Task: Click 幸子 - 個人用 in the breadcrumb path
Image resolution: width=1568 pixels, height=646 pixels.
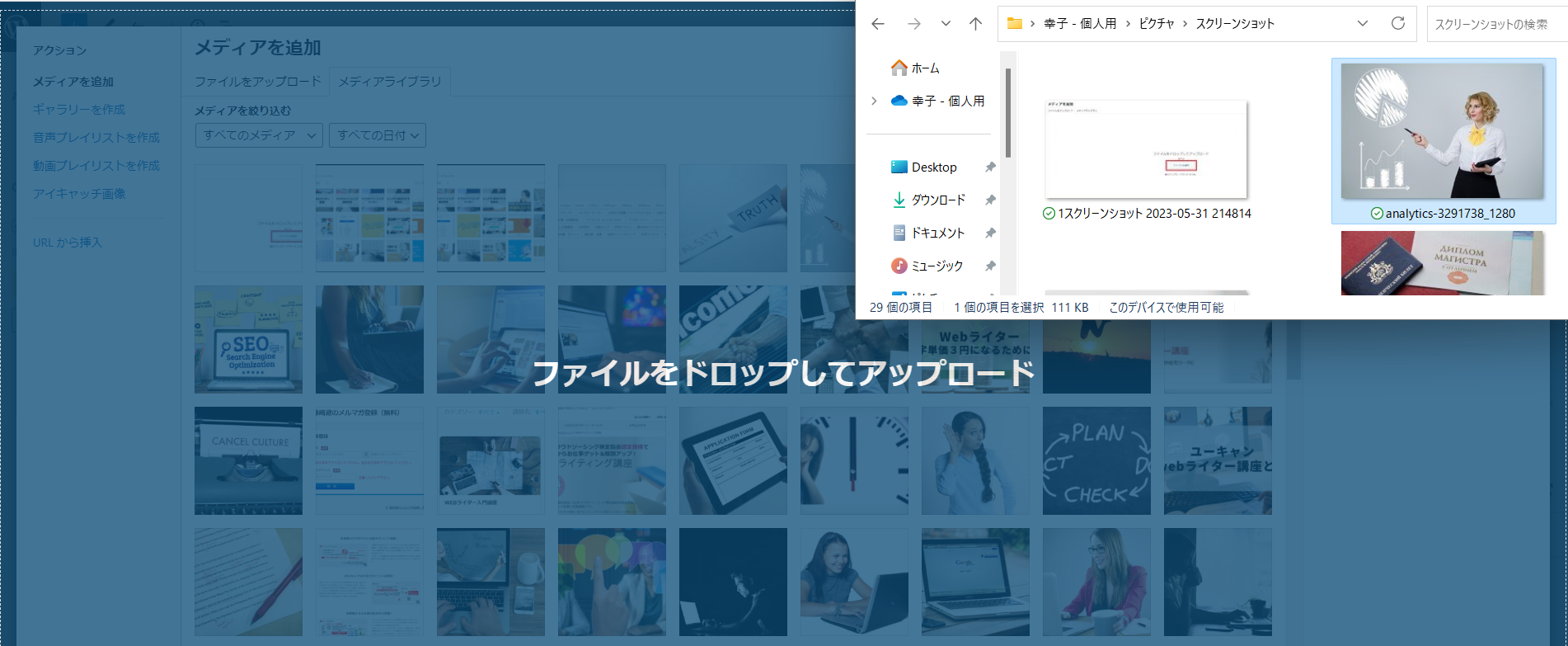Action: [1080, 23]
